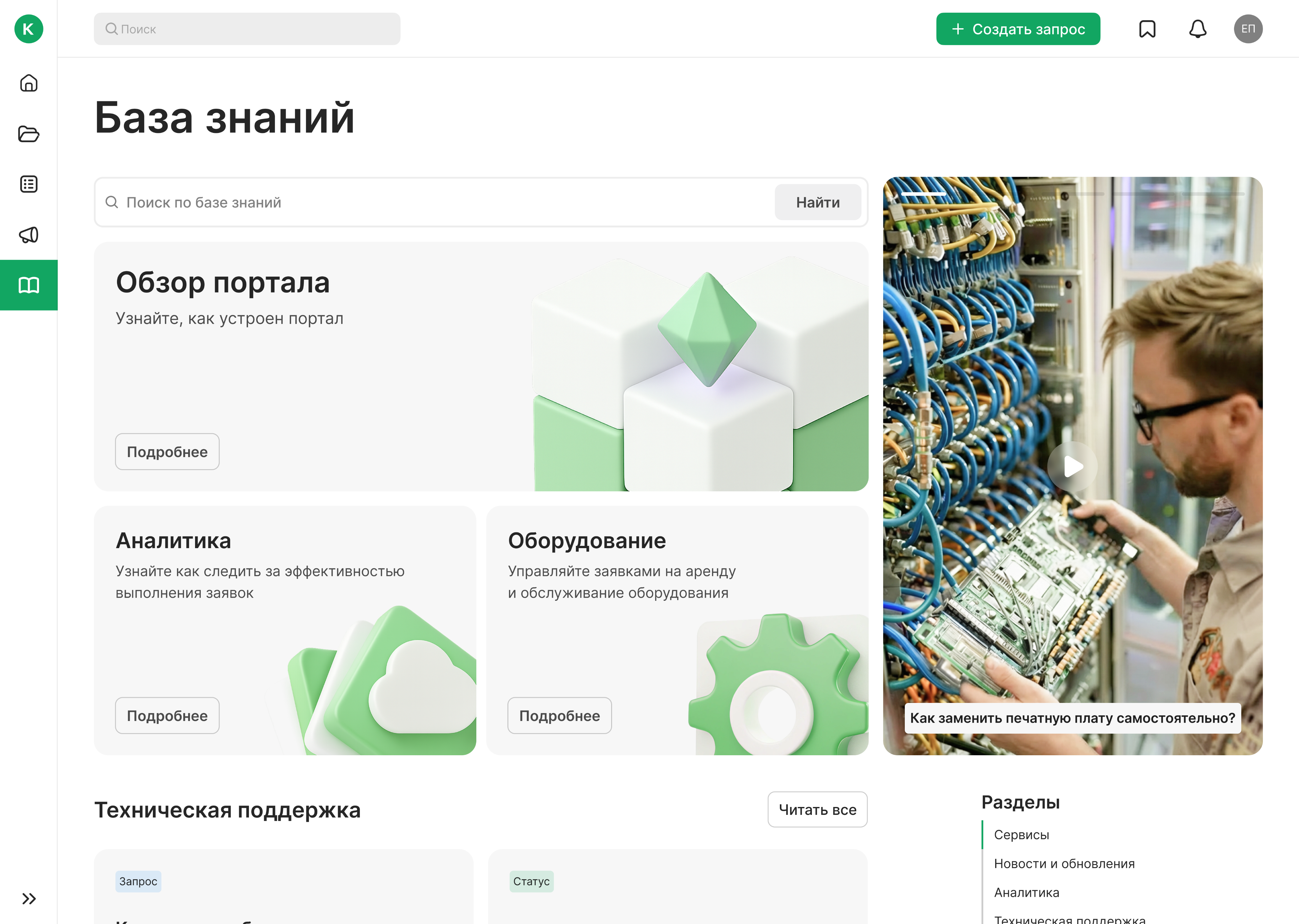Click Подробнее on Обзор портала card
The image size is (1299, 924).
pos(167,452)
